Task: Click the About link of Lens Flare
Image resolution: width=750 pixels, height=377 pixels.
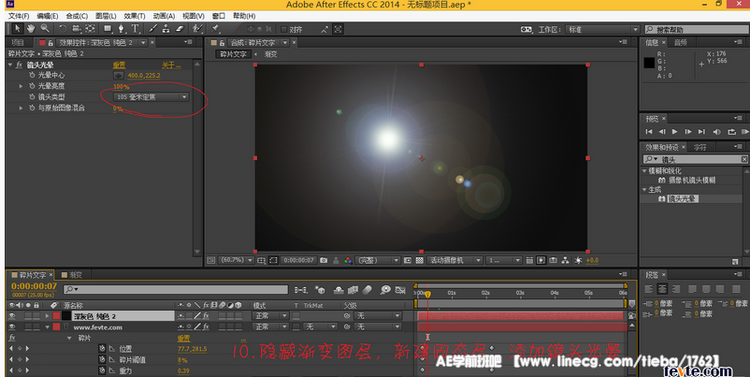Action: (171, 65)
